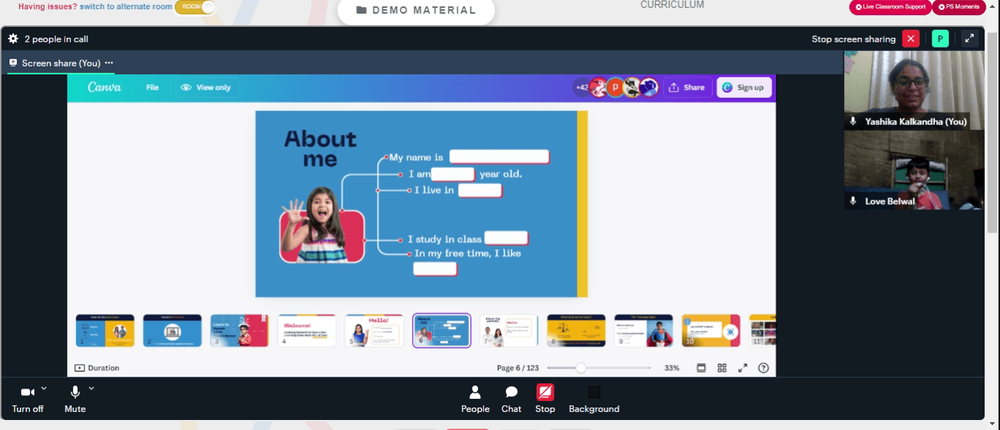Select slide thumbnail 9
Image resolution: width=1000 pixels, height=430 pixels.
[643, 330]
